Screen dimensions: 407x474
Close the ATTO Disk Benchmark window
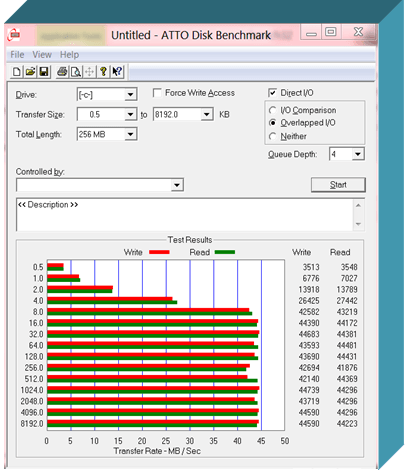tap(358, 32)
